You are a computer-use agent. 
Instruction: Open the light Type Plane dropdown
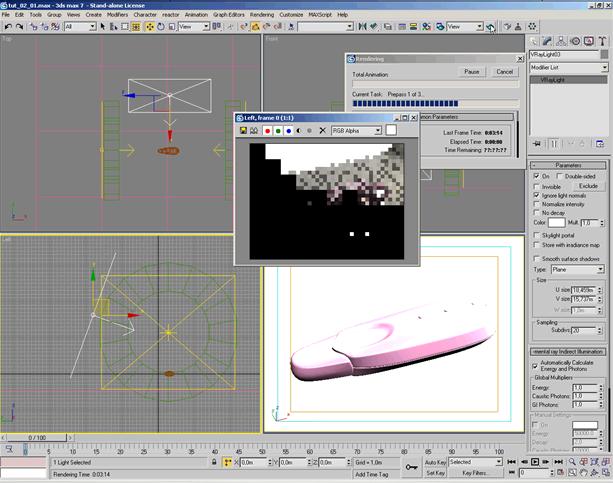[x=577, y=269]
